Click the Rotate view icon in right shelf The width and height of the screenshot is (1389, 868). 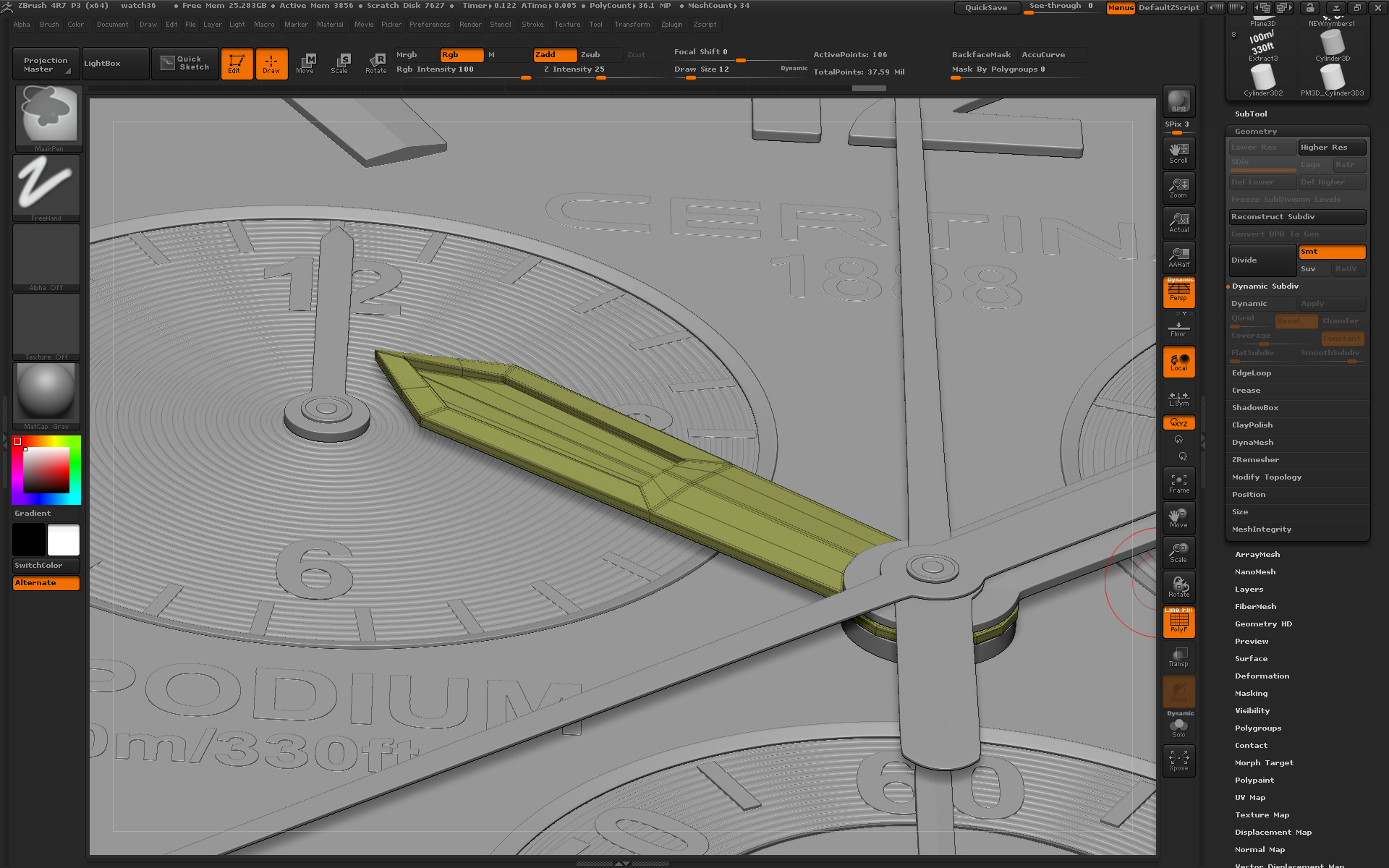click(1178, 587)
